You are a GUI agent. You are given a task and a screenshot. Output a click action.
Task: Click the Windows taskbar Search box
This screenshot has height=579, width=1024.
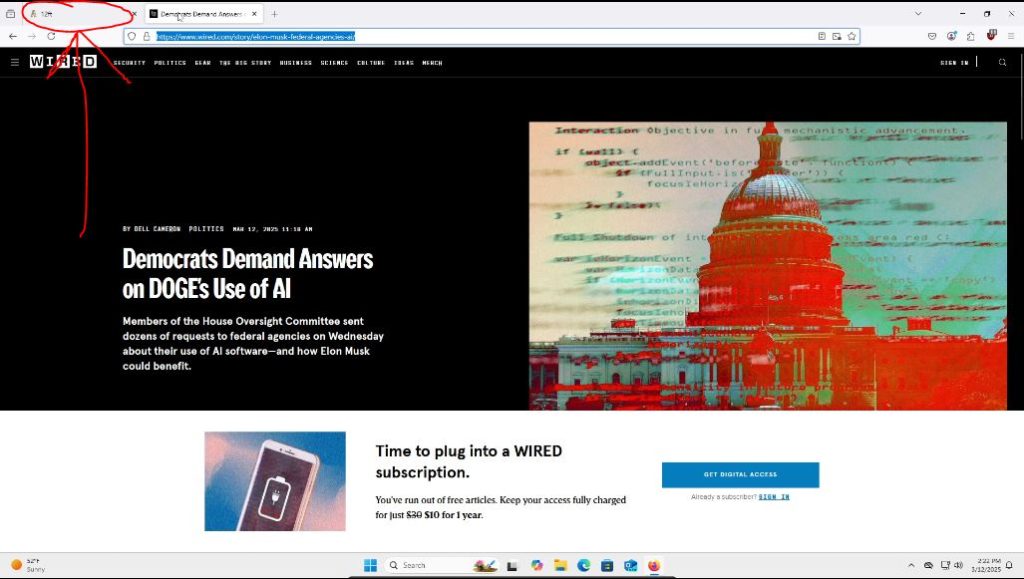441,565
